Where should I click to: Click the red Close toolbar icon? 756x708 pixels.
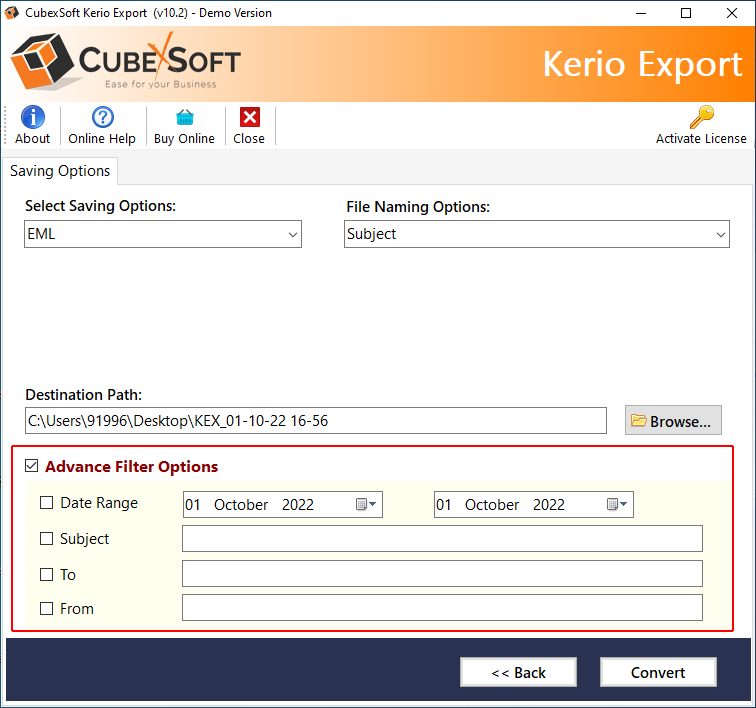pos(249,118)
